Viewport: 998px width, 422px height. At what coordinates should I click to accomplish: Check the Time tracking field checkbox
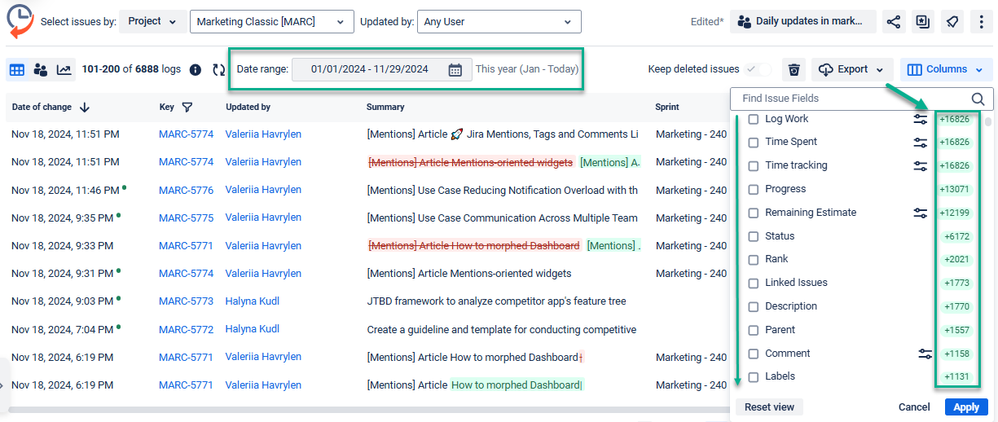pos(753,166)
